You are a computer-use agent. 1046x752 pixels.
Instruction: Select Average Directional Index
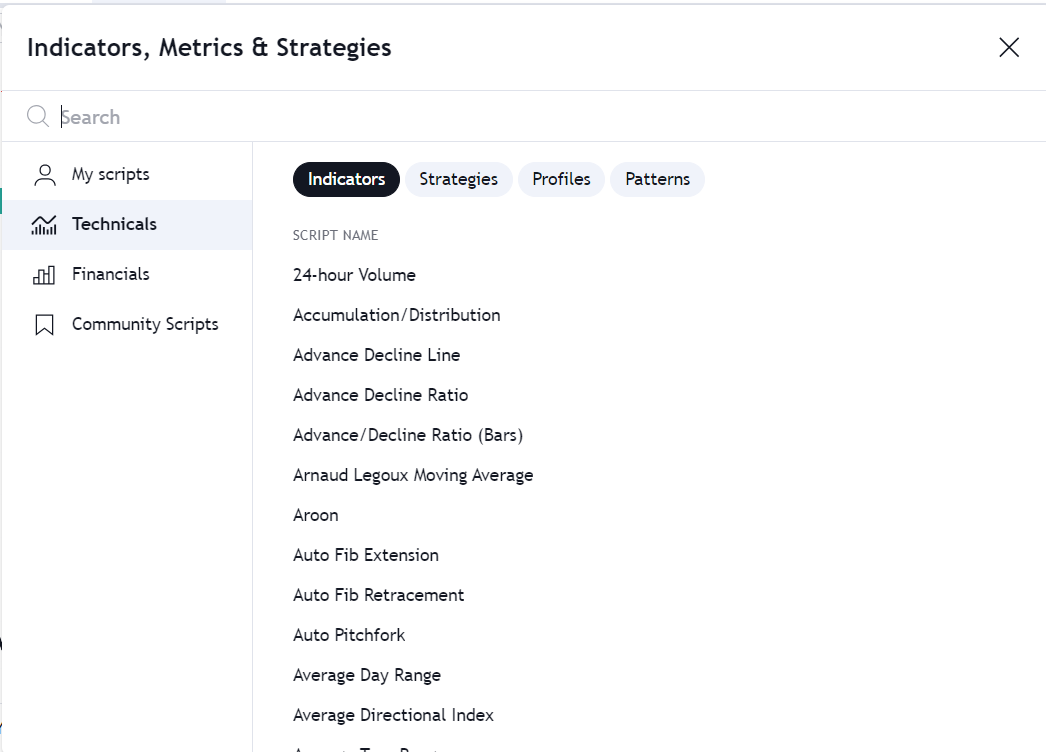click(393, 714)
